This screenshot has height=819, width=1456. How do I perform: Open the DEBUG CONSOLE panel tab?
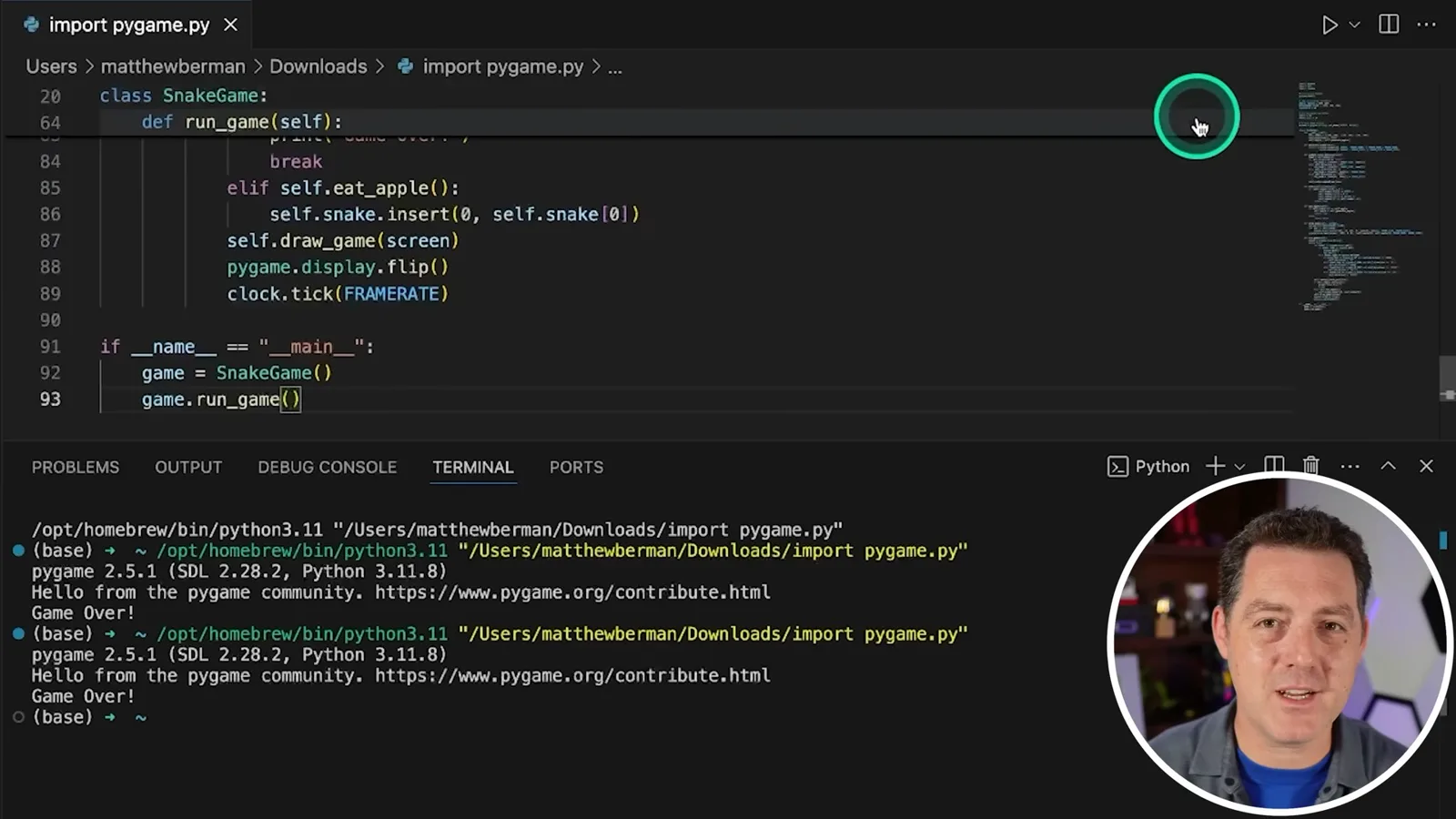point(327,467)
